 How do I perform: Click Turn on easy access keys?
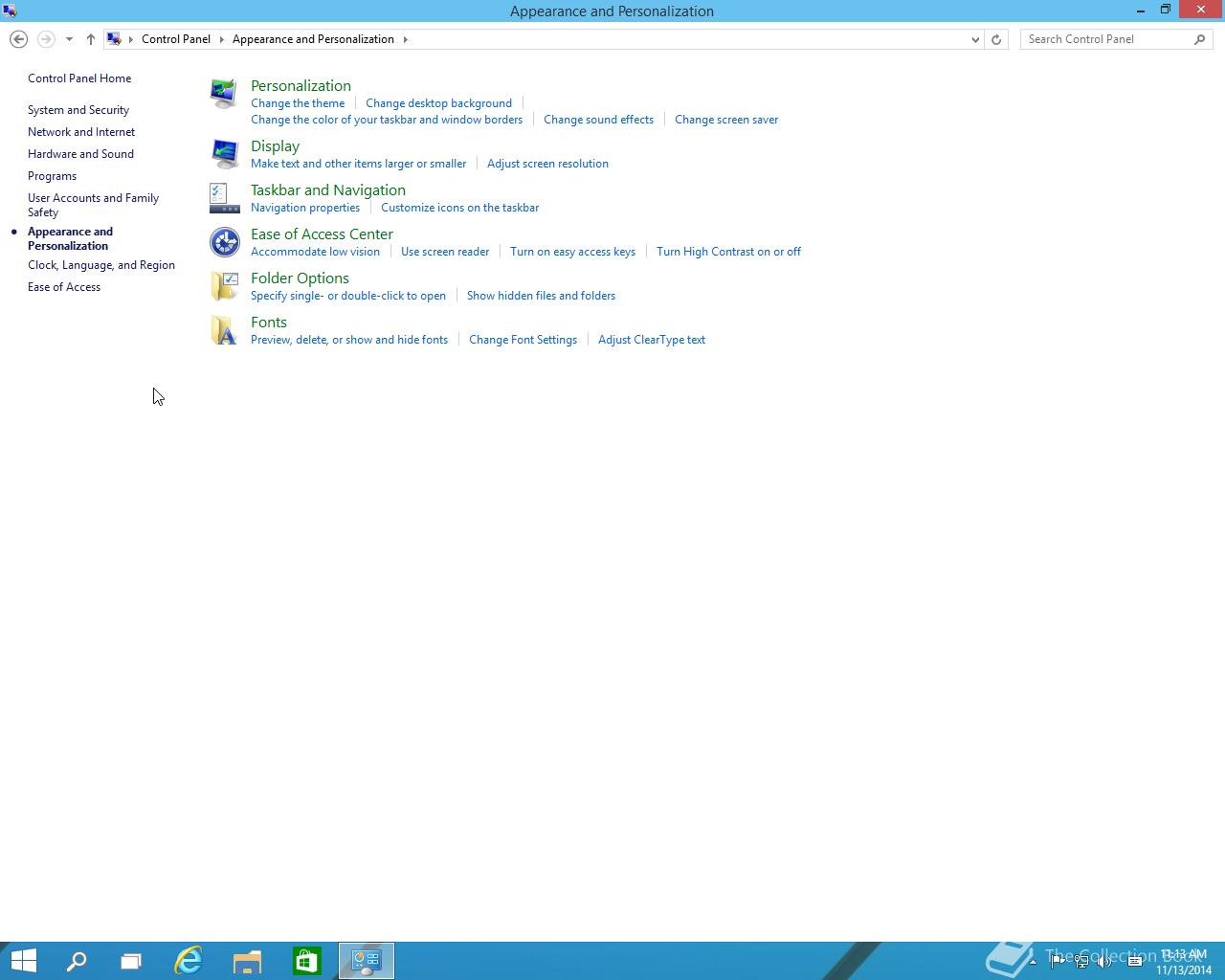coord(572,252)
